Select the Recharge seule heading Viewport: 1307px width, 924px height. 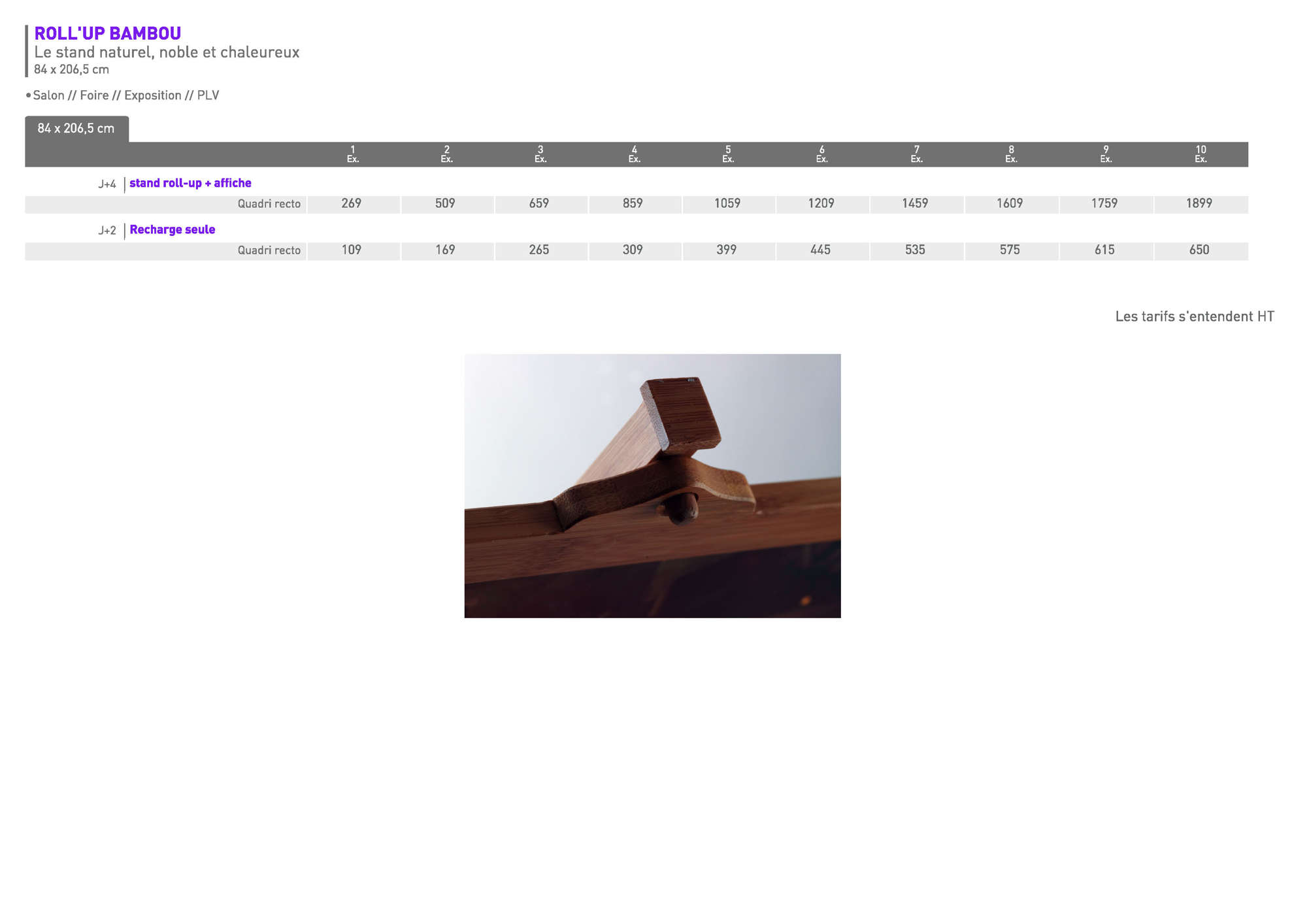(x=172, y=230)
